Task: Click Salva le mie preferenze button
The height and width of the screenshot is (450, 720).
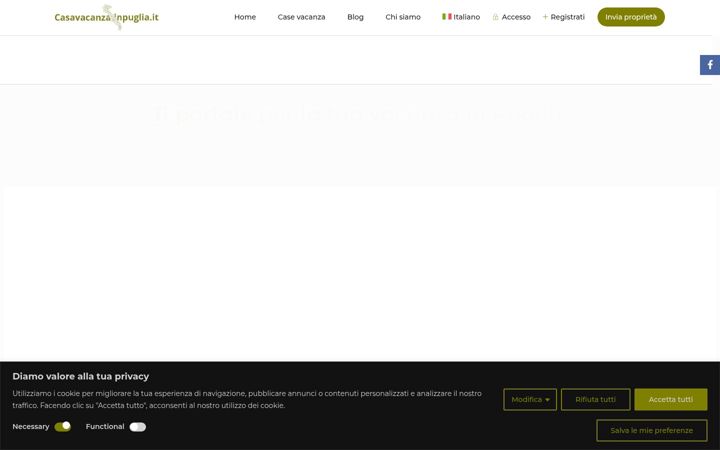Action: pyautogui.click(x=652, y=430)
